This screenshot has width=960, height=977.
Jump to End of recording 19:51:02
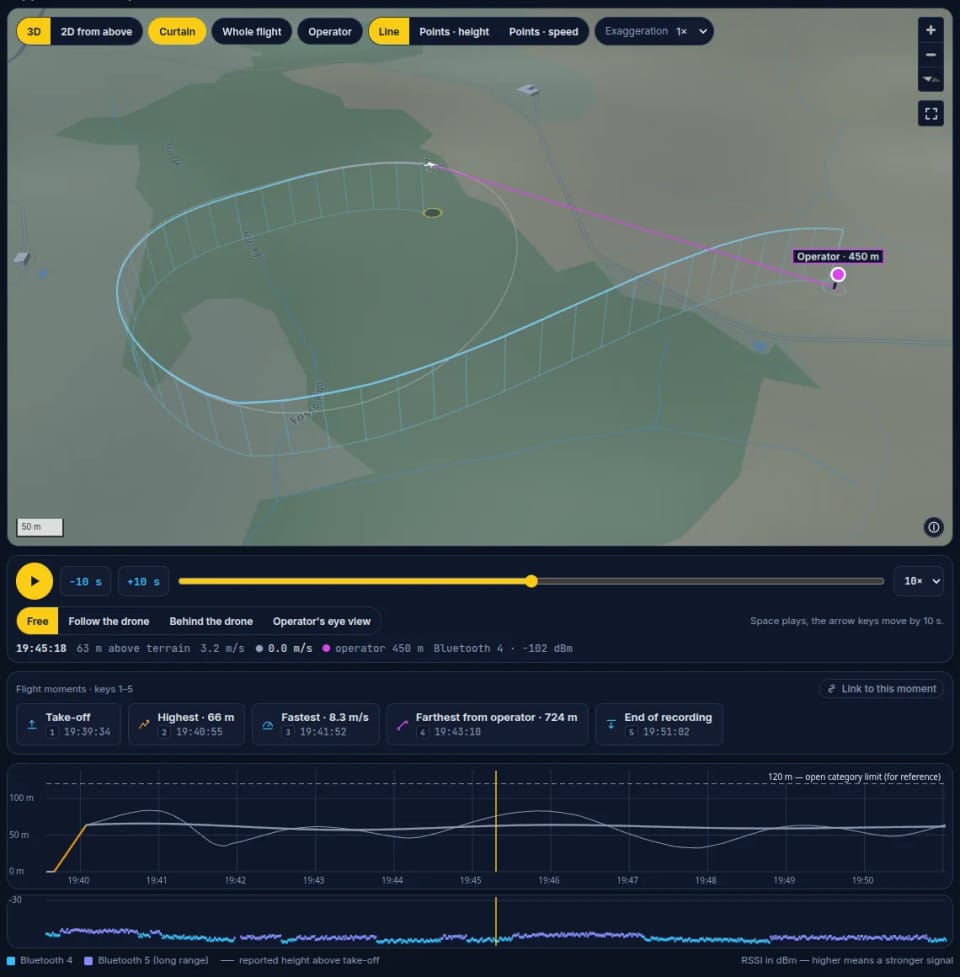(659, 724)
